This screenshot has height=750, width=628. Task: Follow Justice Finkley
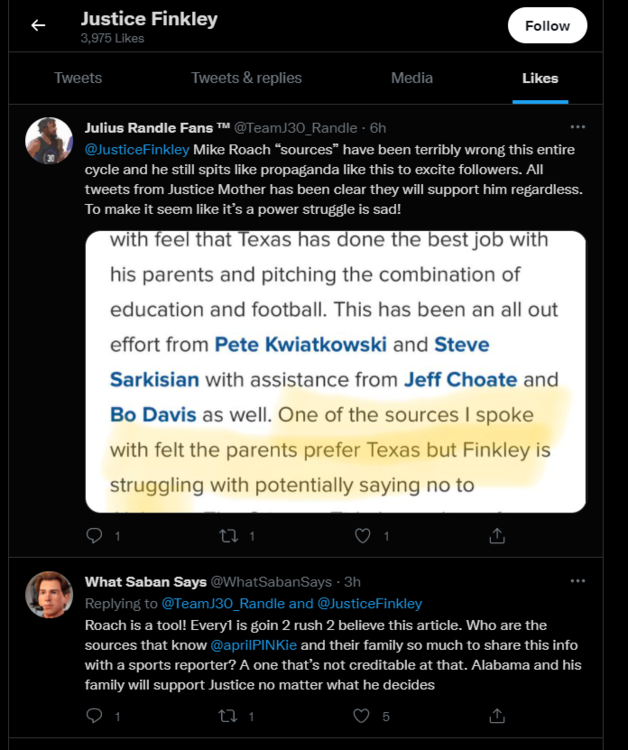coord(547,26)
